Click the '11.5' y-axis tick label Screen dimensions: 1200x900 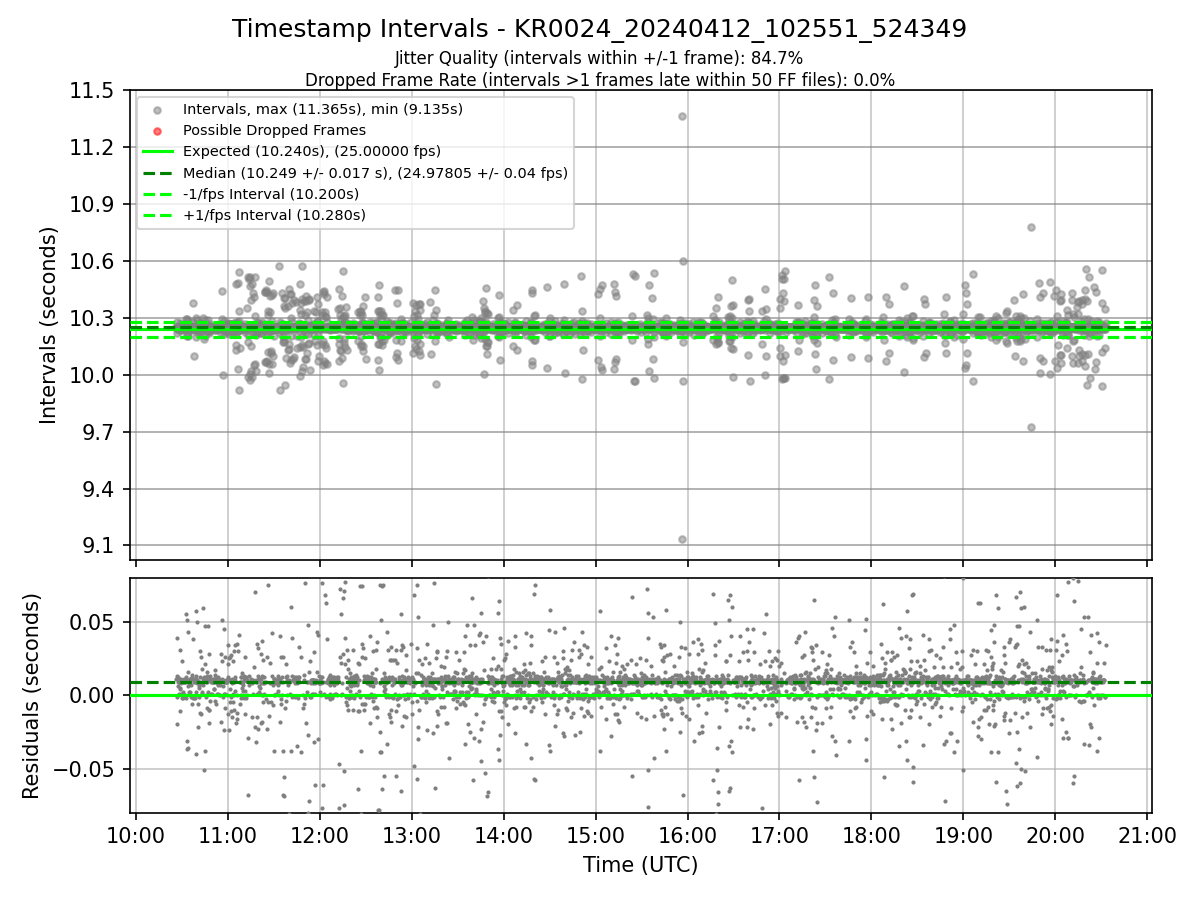94,91
